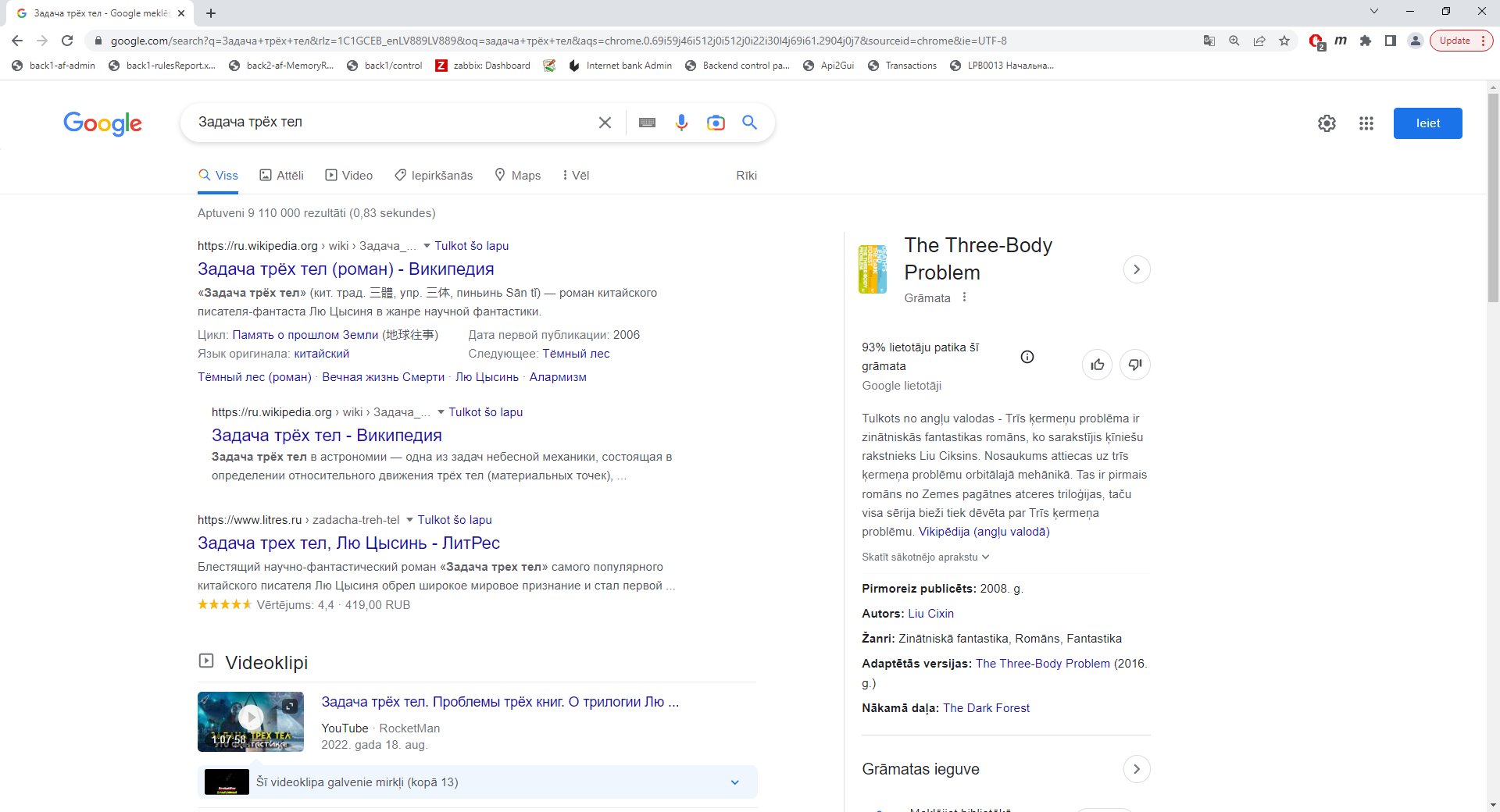The width and height of the screenshot is (1500, 812).
Task: Search by image with camera icon
Action: [x=716, y=123]
